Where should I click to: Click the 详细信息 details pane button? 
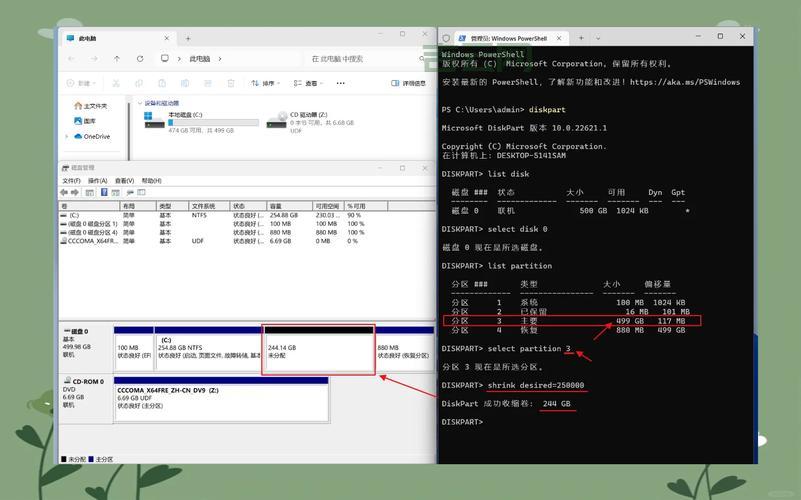coord(410,84)
